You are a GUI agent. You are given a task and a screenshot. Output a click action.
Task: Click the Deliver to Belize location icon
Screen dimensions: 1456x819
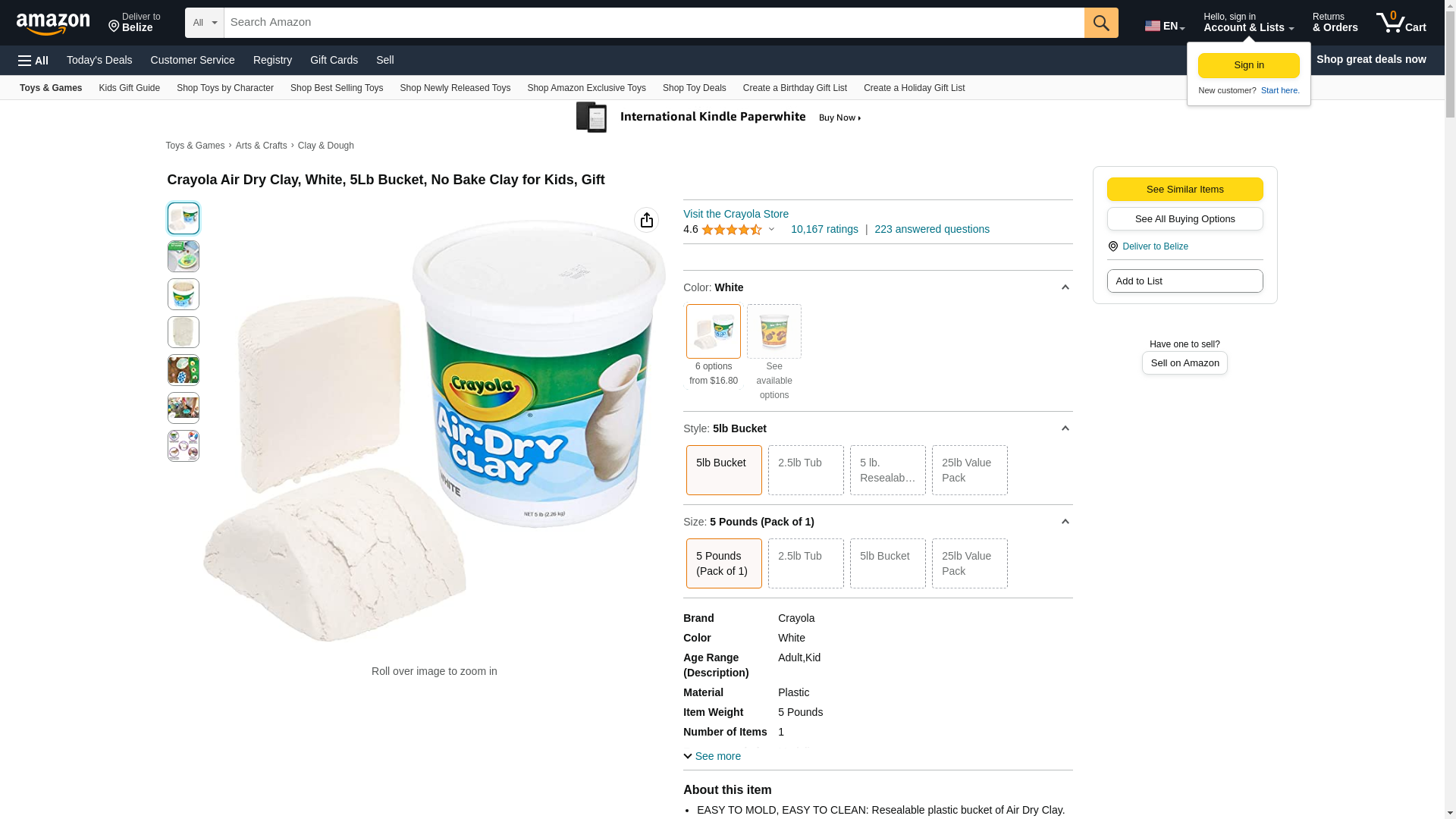[x=1112, y=246]
